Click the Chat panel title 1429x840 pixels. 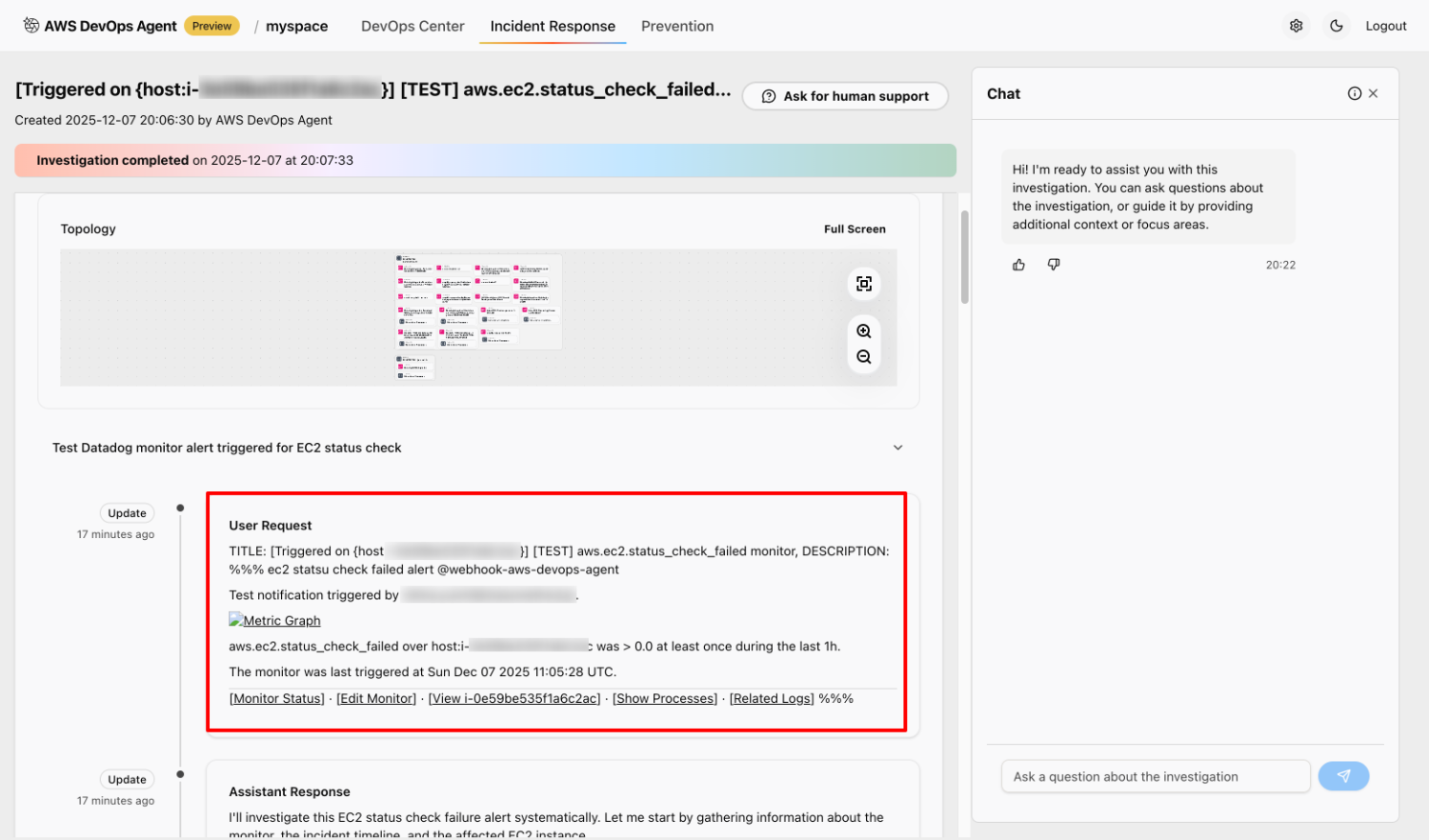1003,93
